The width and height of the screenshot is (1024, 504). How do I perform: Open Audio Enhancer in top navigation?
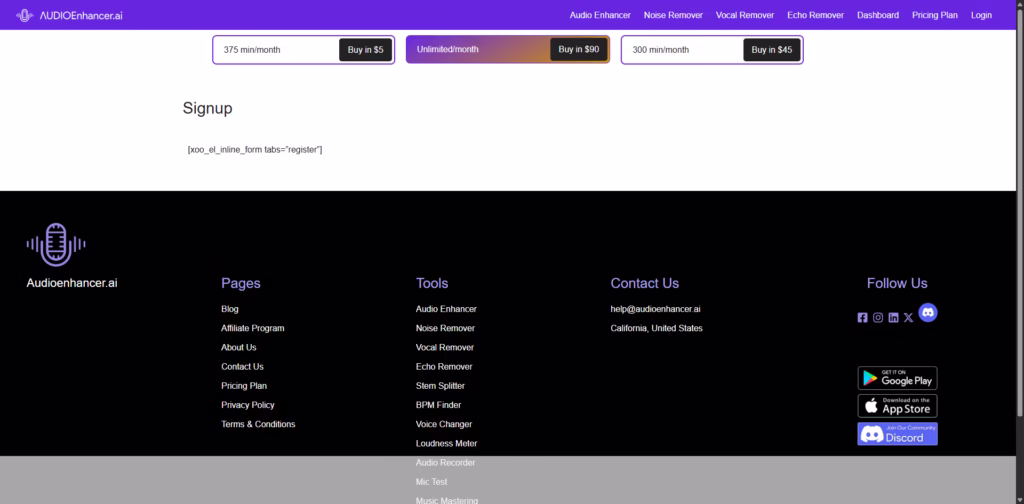click(x=600, y=15)
